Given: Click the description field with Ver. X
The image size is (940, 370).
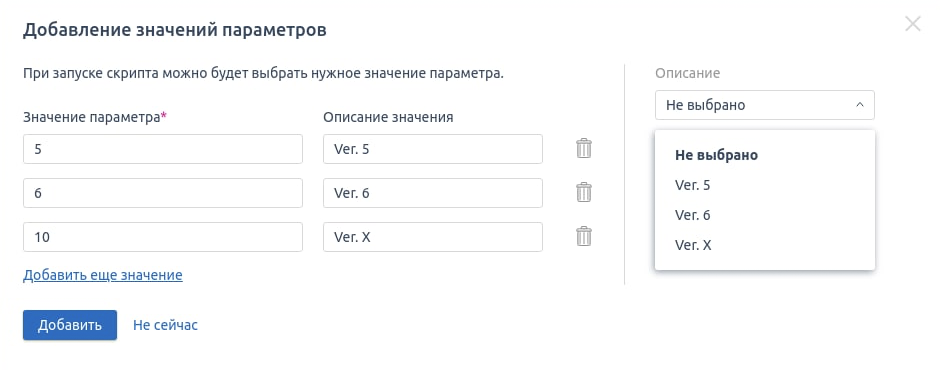Looking at the screenshot, I should coord(433,237).
